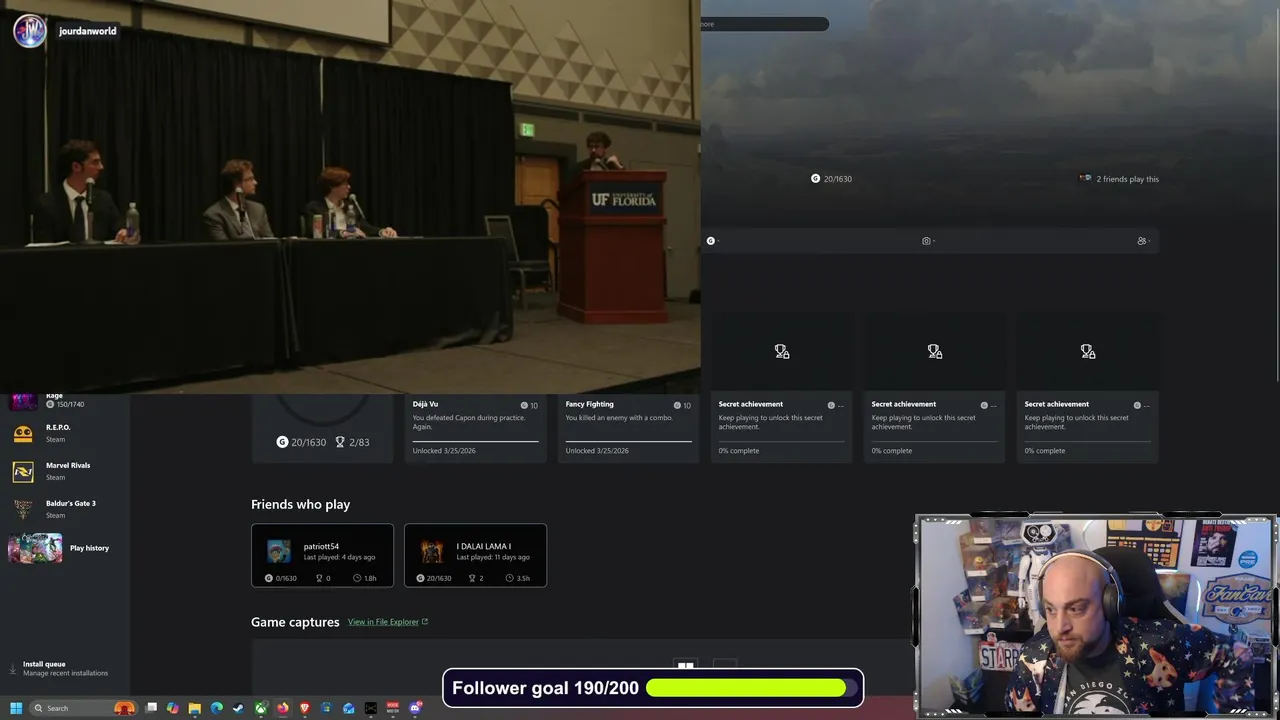Click the webcam overlay in the bottom corner
This screenshot has width=1280, height=720.
(1096, 616)
